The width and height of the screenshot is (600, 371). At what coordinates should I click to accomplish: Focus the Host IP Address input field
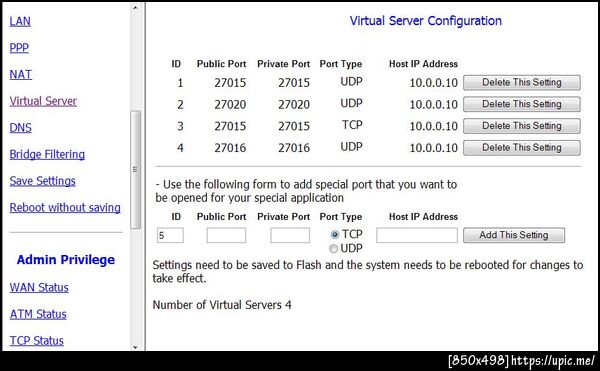[x=417, y=235]
